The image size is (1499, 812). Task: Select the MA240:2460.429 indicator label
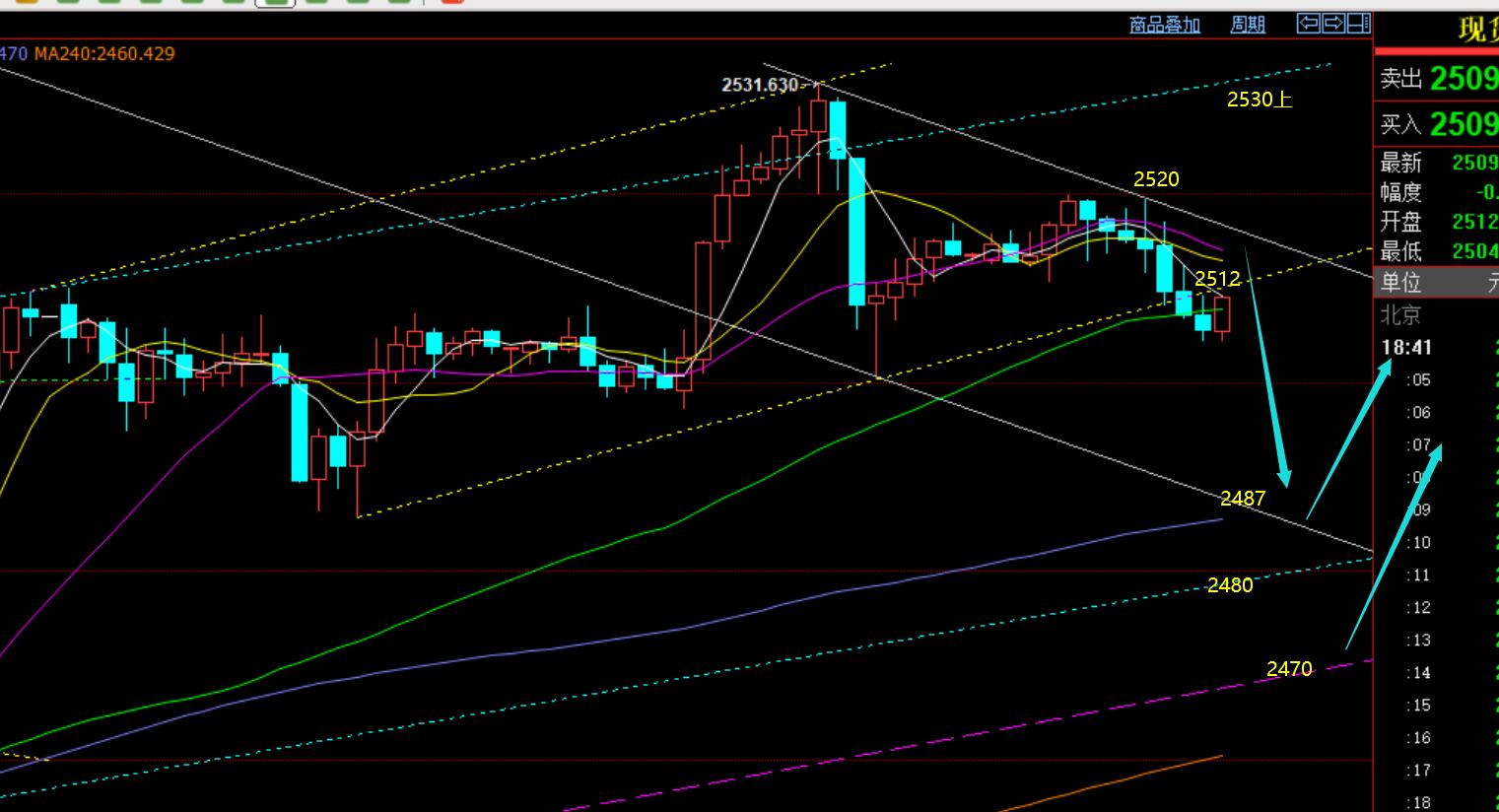pos(104,54)
